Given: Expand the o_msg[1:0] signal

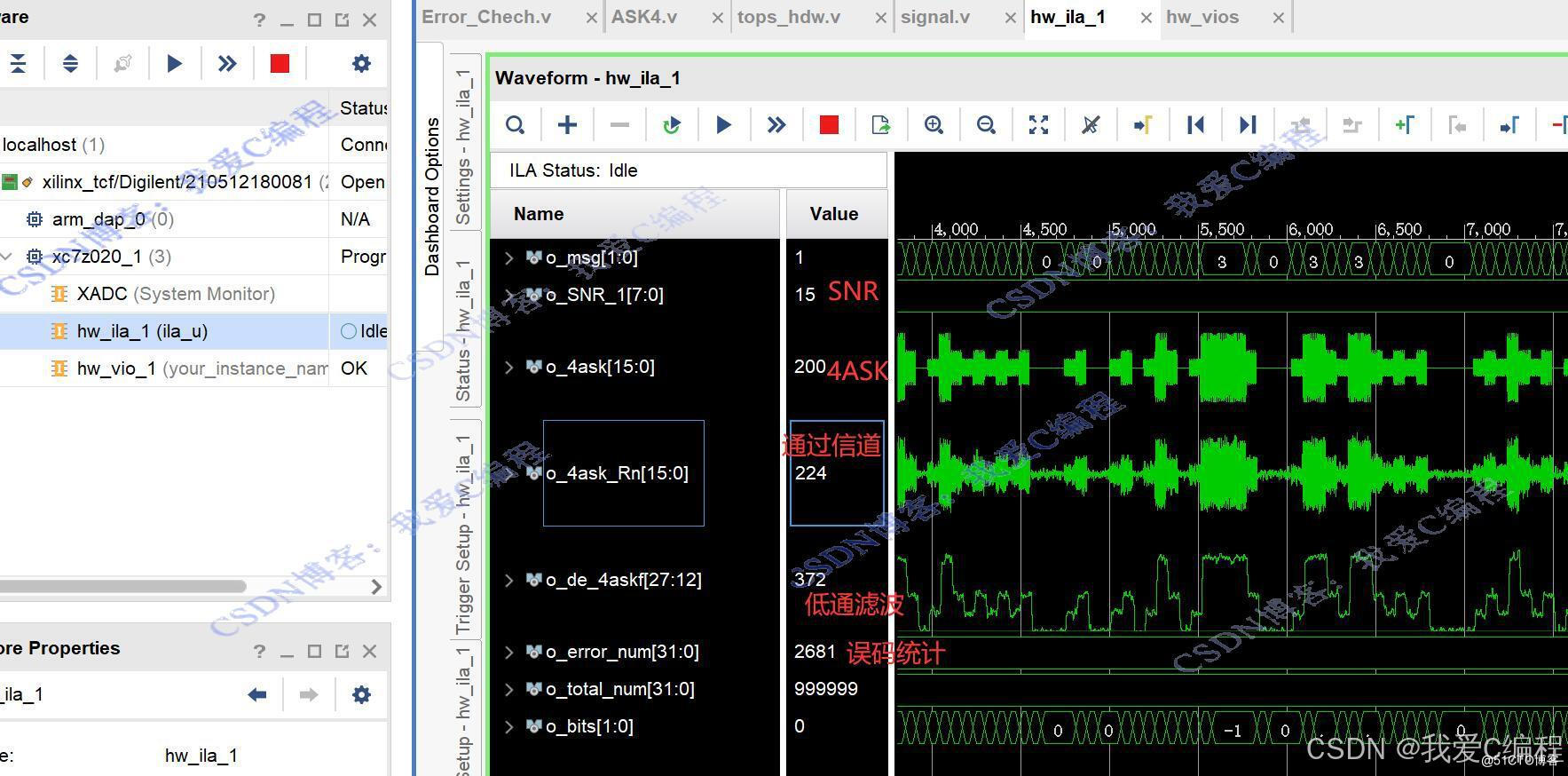Looking at the screenshot, I should tap(508, 257).
